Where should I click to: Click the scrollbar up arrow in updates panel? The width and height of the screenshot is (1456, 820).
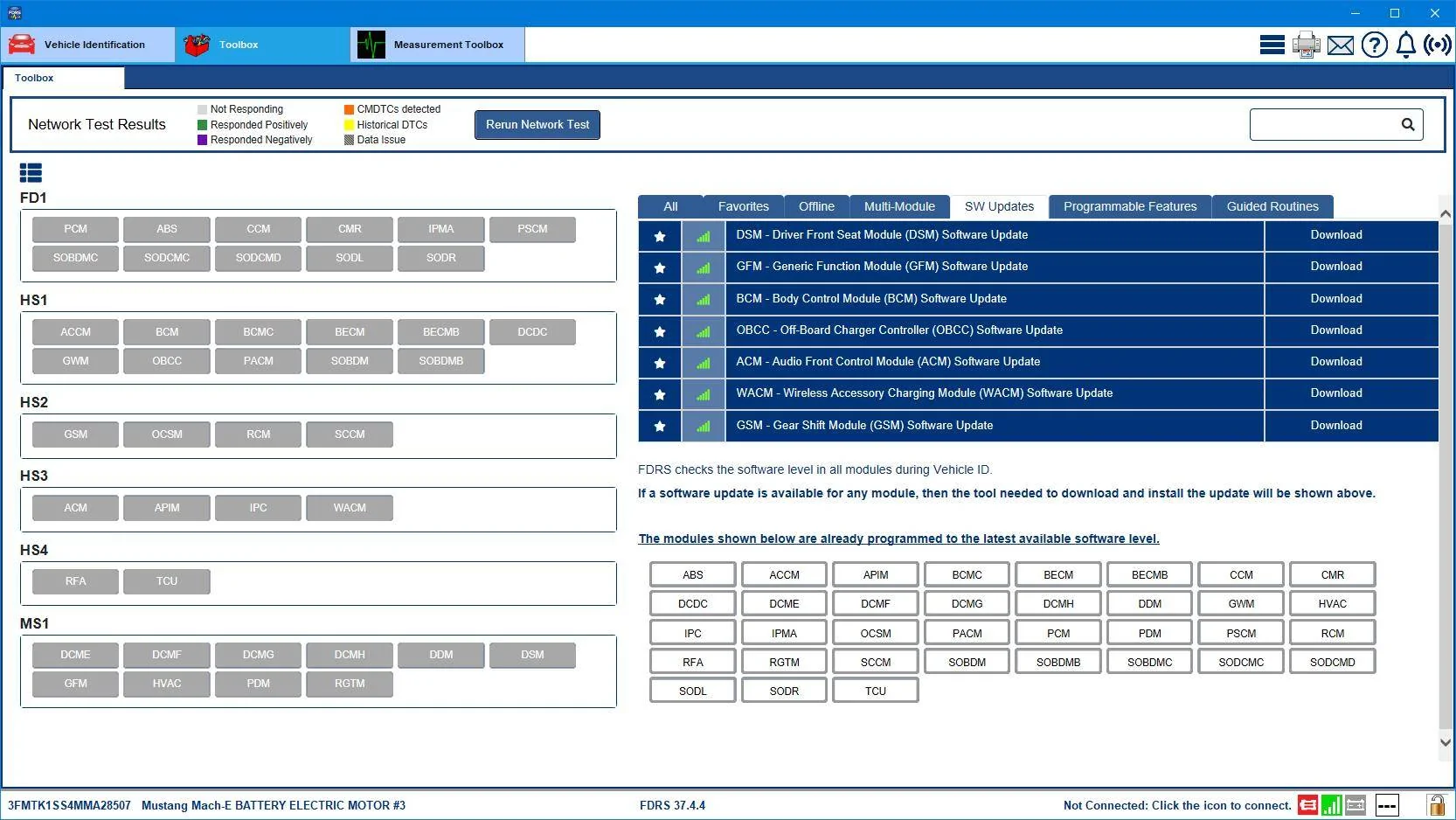[1446, 214]
